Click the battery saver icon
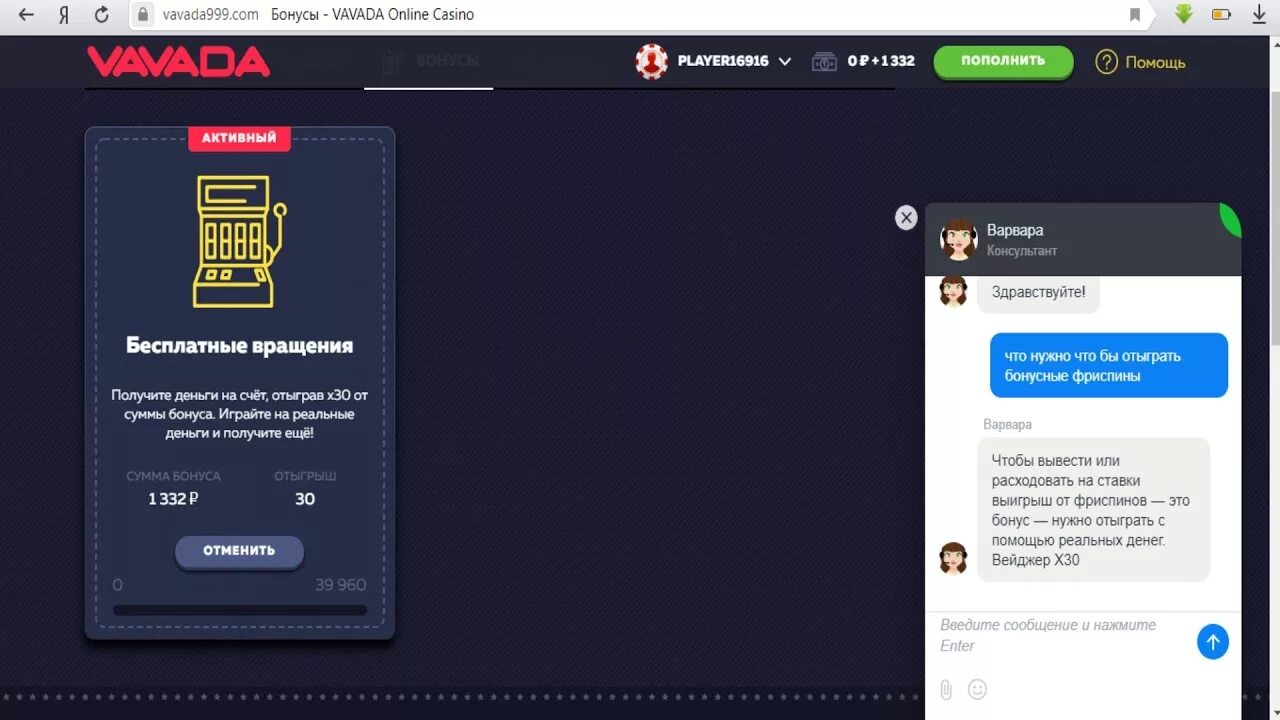The image size is (1280, 720). point(1221,15)
